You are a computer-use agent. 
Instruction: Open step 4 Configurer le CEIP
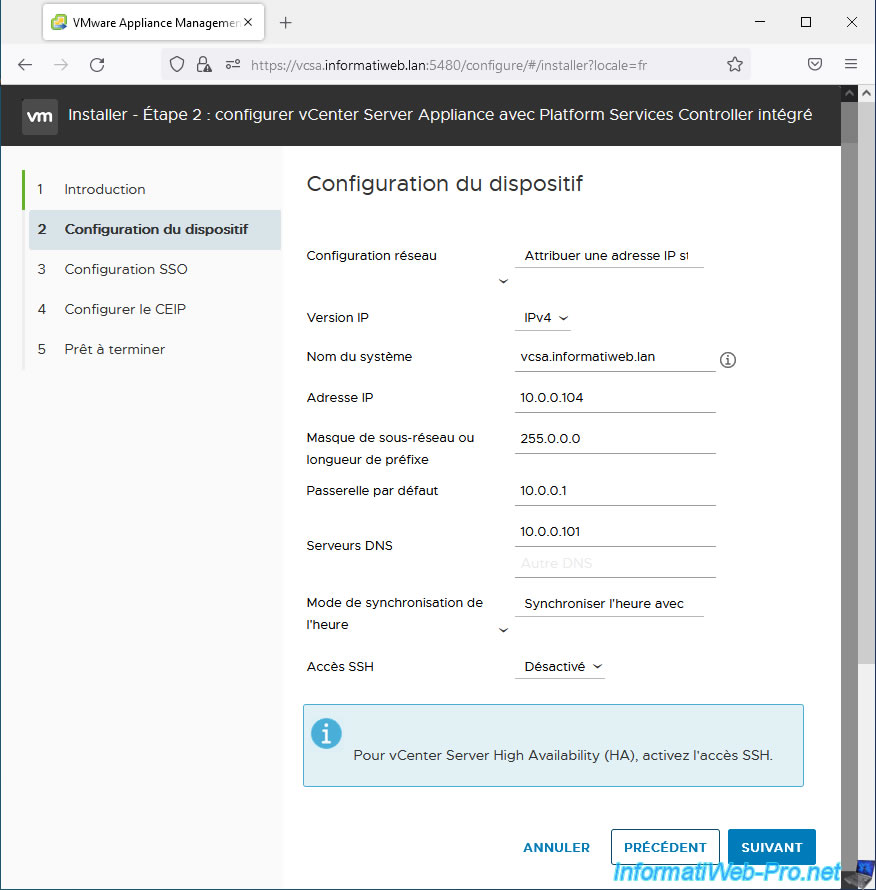point(125,309)
